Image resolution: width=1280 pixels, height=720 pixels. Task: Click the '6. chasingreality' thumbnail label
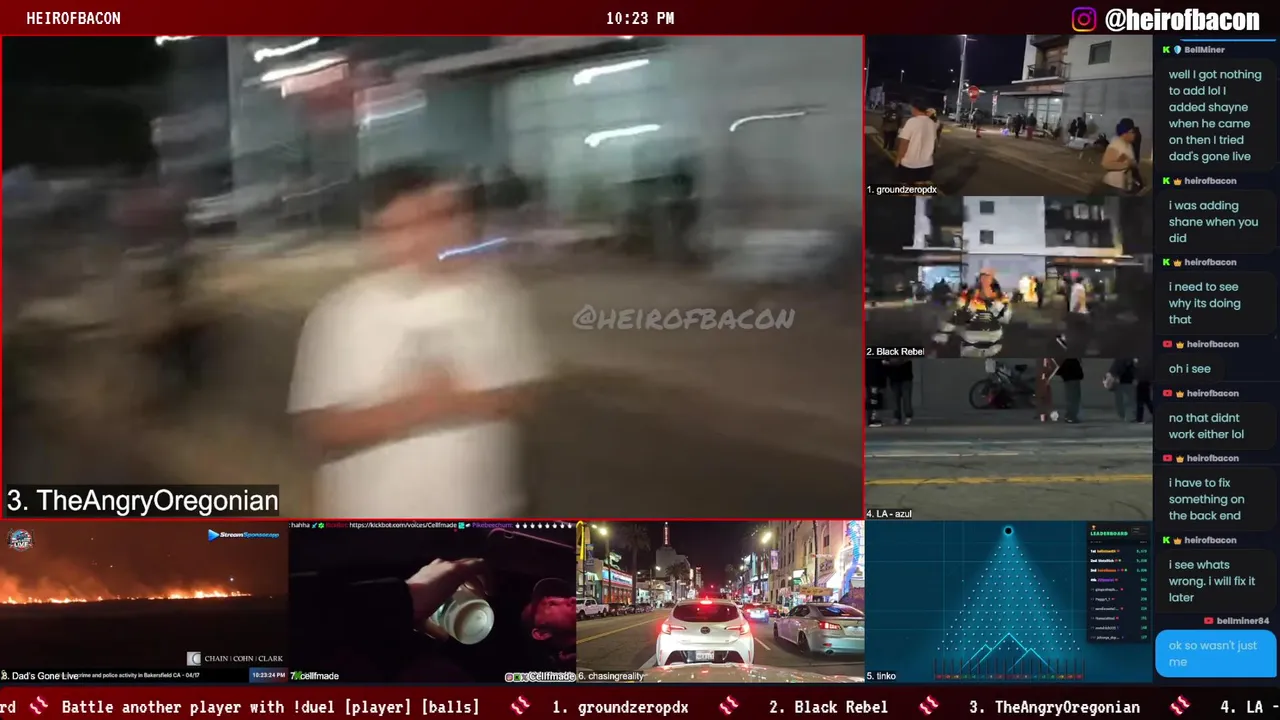pos(611,676)
